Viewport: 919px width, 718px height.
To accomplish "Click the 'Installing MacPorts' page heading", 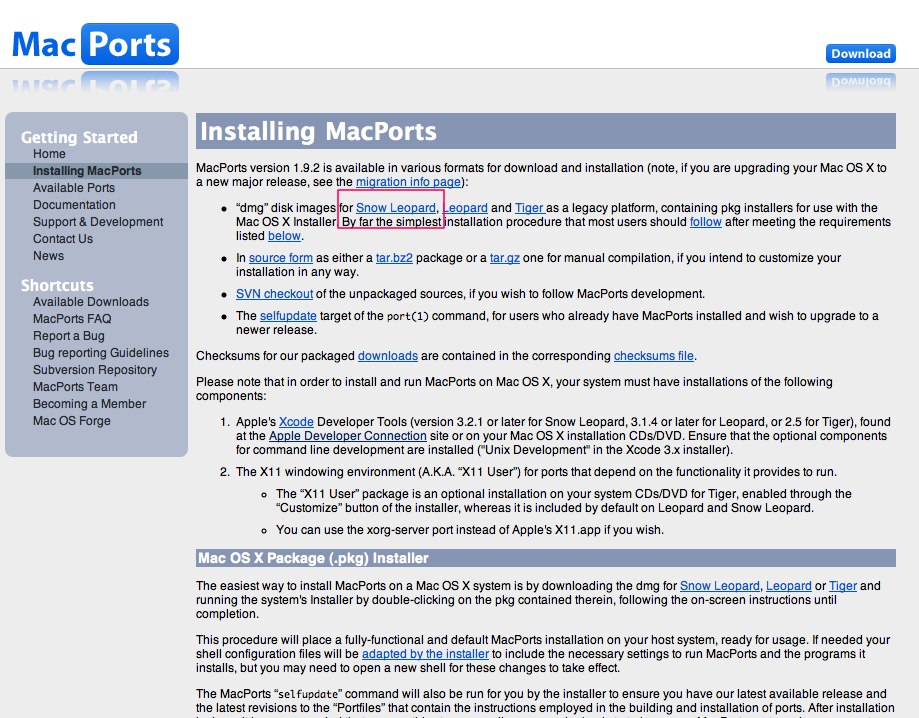I will pos(318,131).
